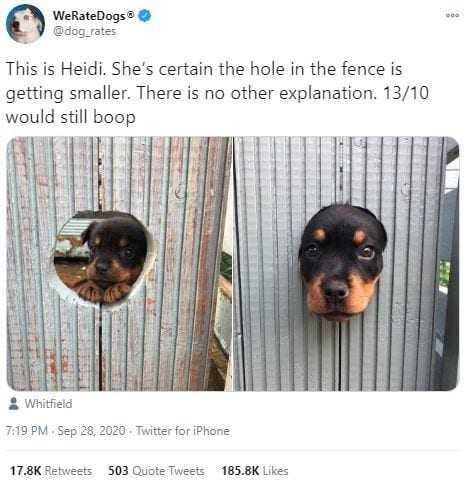
Task: Click the Sep 28, 2020 date
Action: 91,431
